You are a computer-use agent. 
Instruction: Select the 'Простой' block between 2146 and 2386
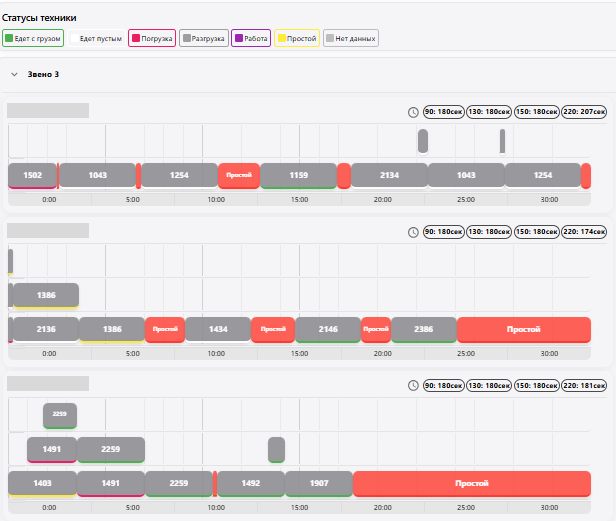click(x=376, y=329)
